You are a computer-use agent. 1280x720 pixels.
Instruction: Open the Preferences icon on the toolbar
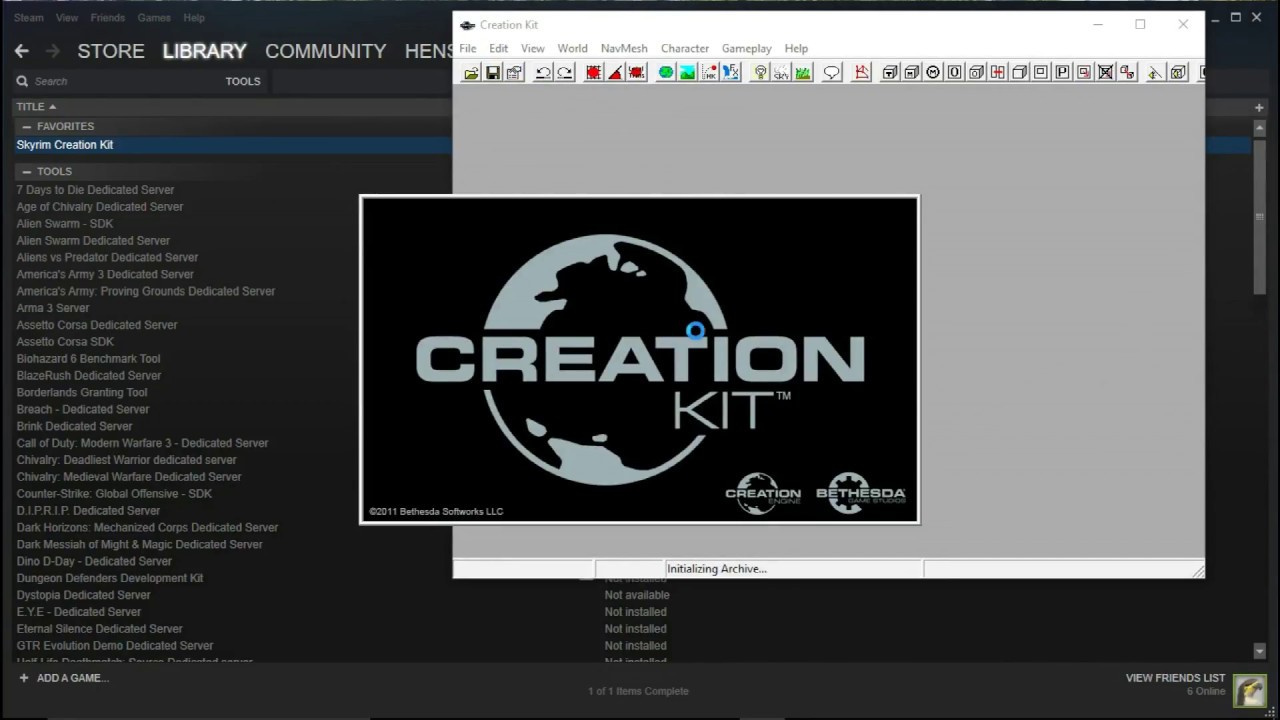(x=514, y=71)
